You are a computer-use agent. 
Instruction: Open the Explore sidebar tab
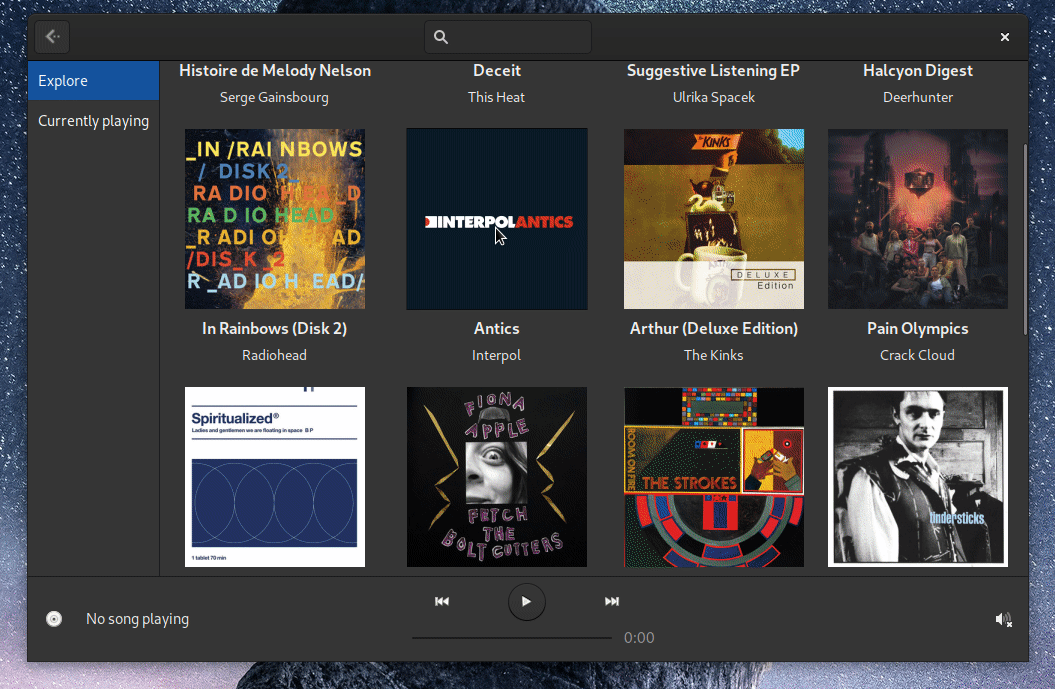94,81
